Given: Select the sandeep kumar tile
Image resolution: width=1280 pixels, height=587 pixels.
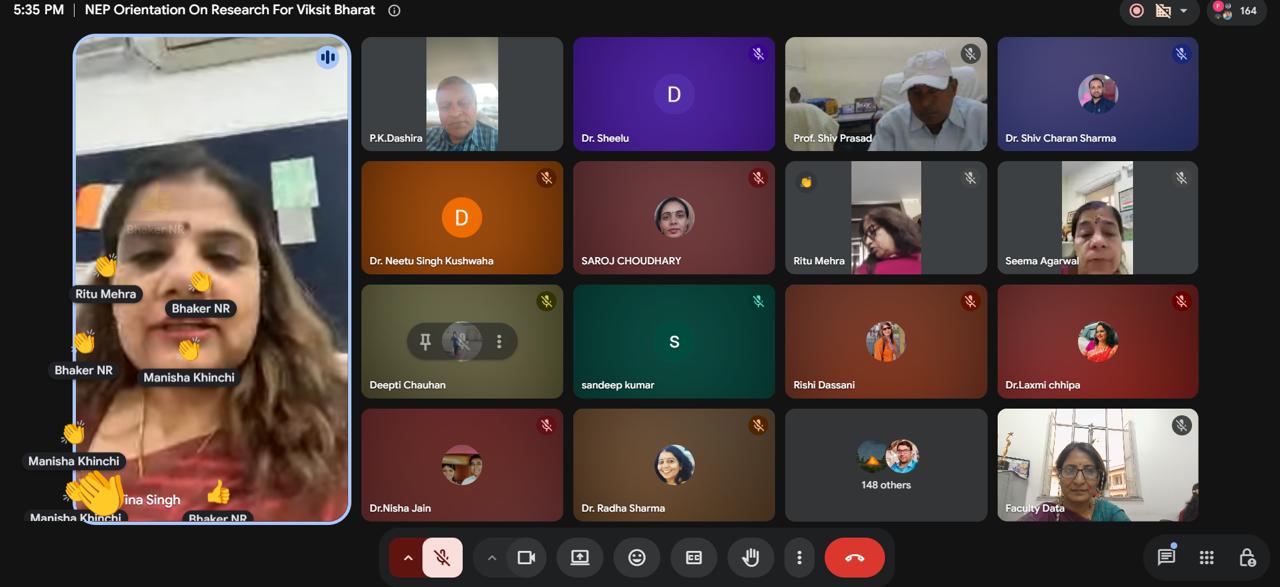Looking at the screenshot, I should pos(674,342).
